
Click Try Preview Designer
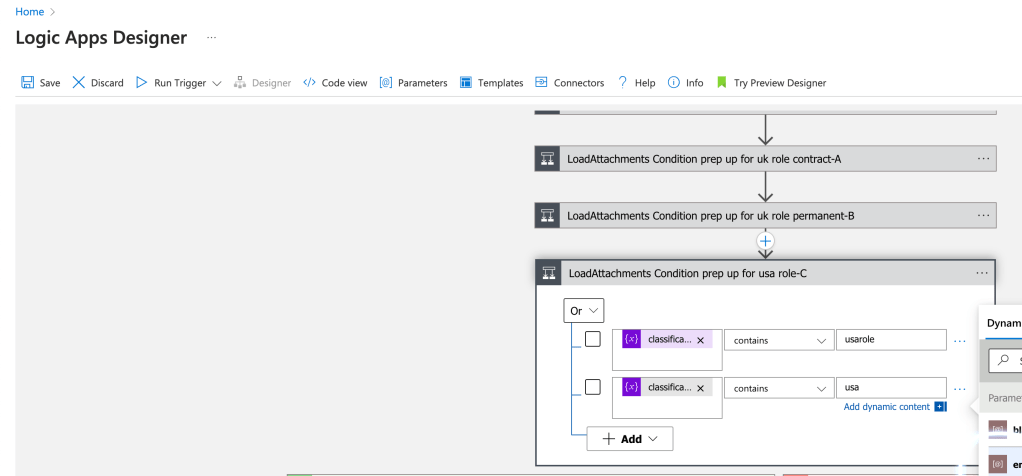click(x=771, y=83)
